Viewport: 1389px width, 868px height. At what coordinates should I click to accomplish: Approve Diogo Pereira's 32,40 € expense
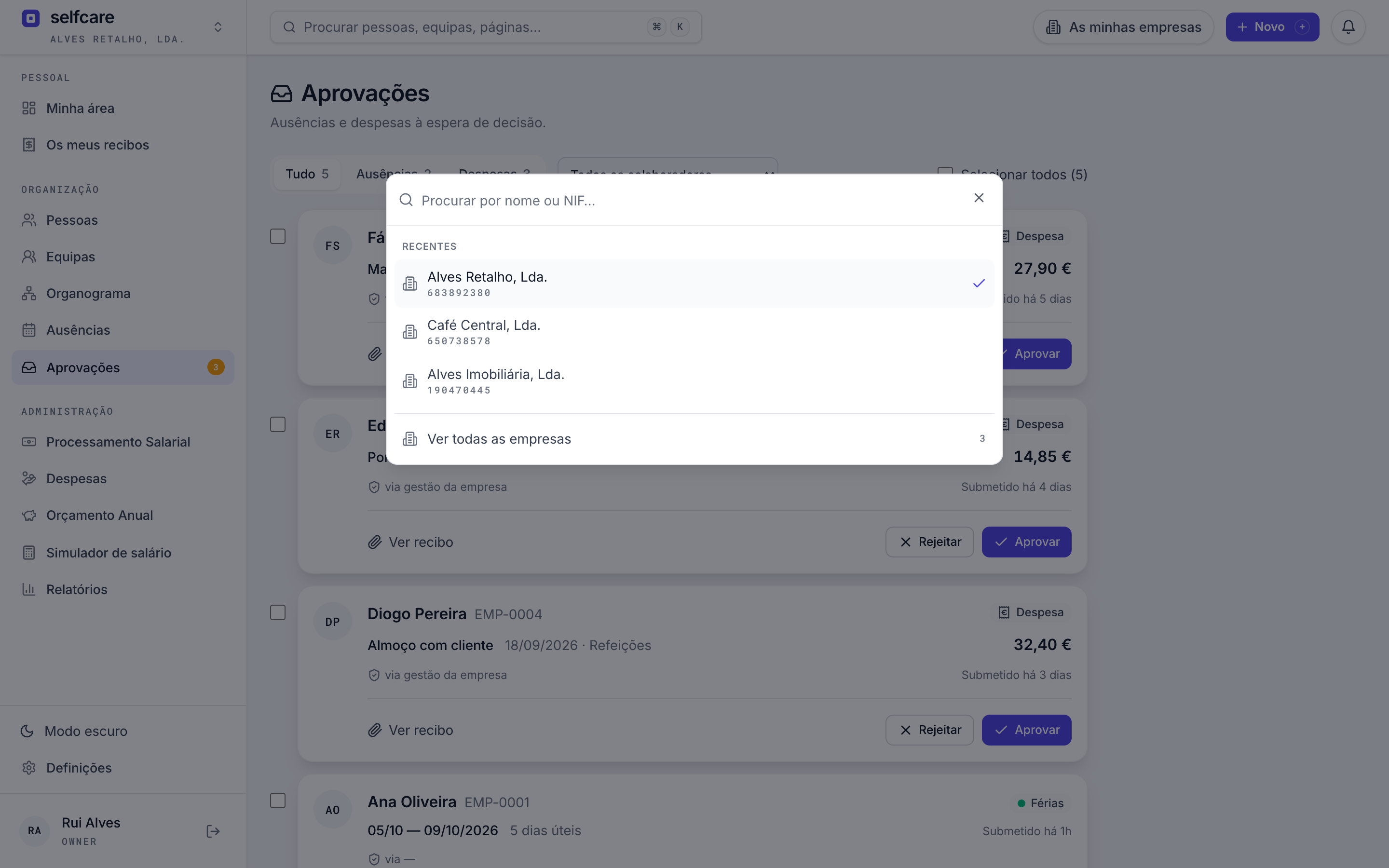[1026, 730]
